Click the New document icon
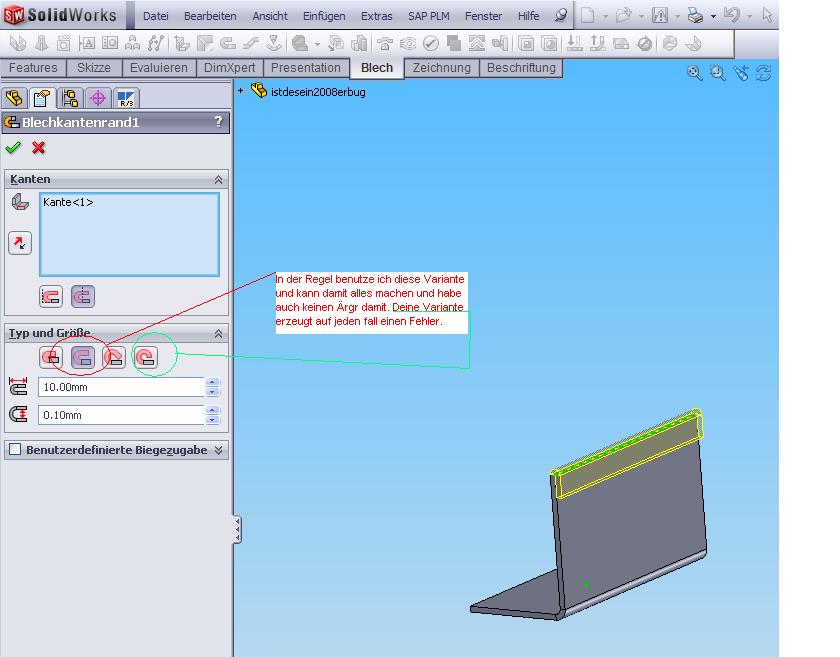 click(x=588, y=16)
